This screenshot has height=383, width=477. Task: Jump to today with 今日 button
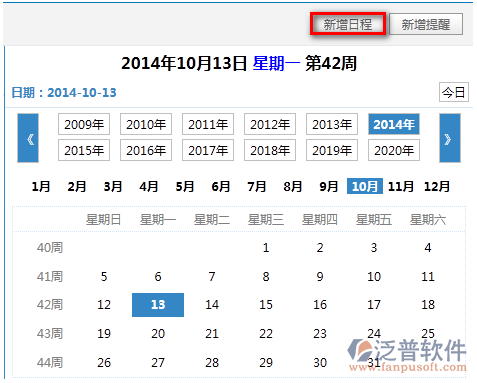click(x=454, y=92)
